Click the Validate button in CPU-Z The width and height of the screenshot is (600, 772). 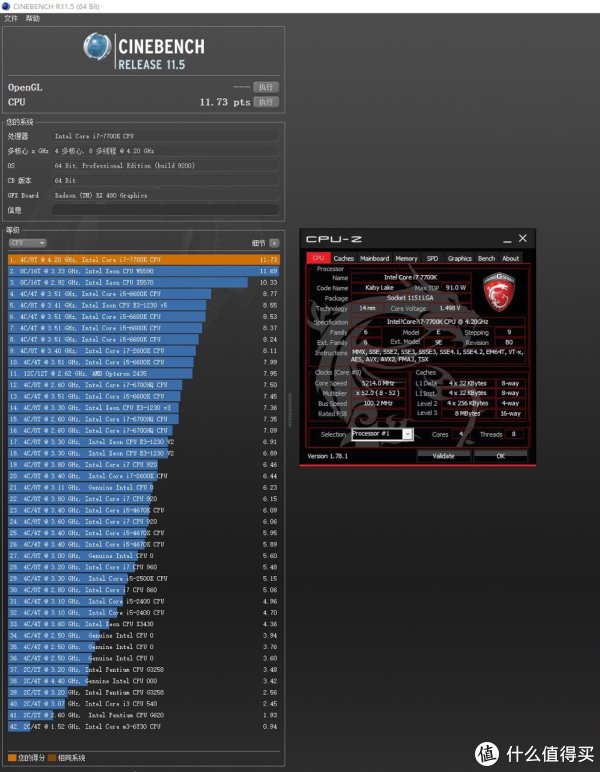443,456
